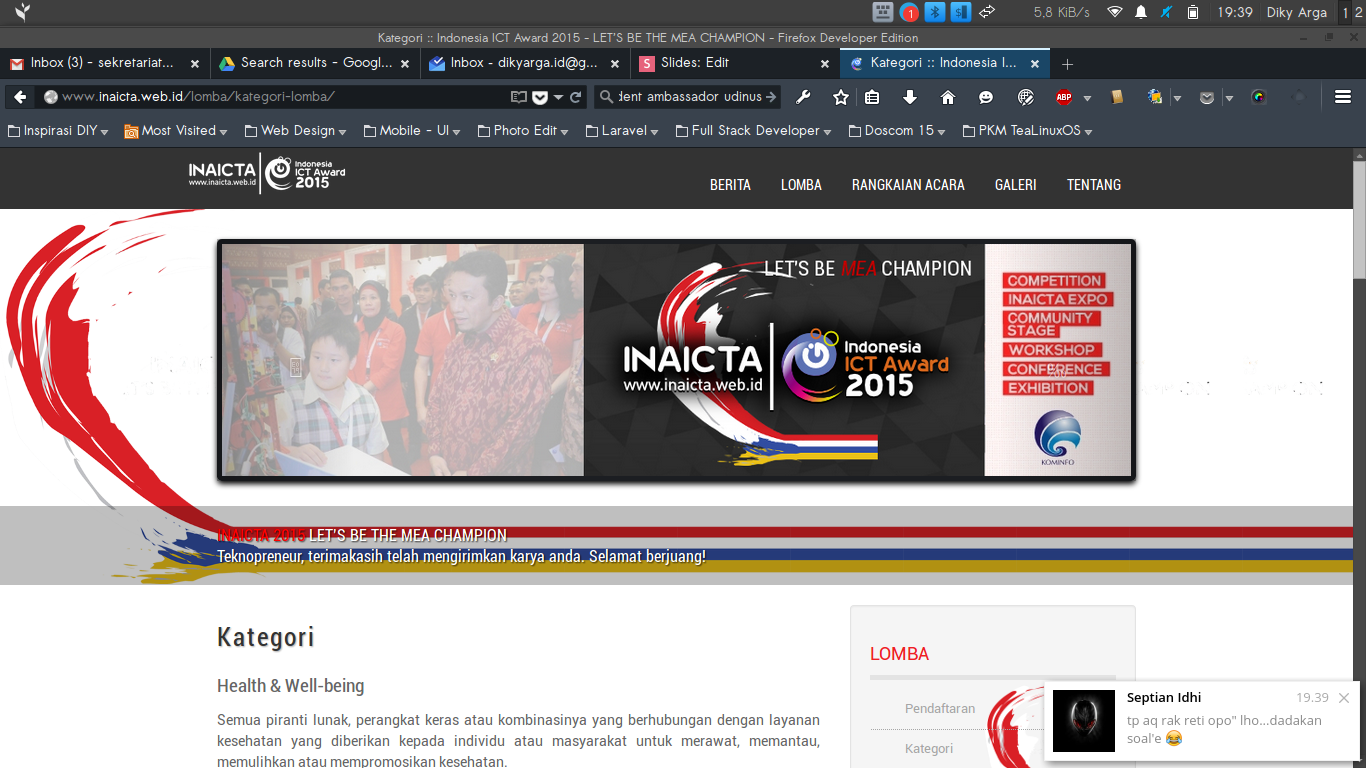Switch to Inbox (3) sekretariat Gmail tab
The height and width of the screenshot is (768, 1366).
[x=105, y=63]
